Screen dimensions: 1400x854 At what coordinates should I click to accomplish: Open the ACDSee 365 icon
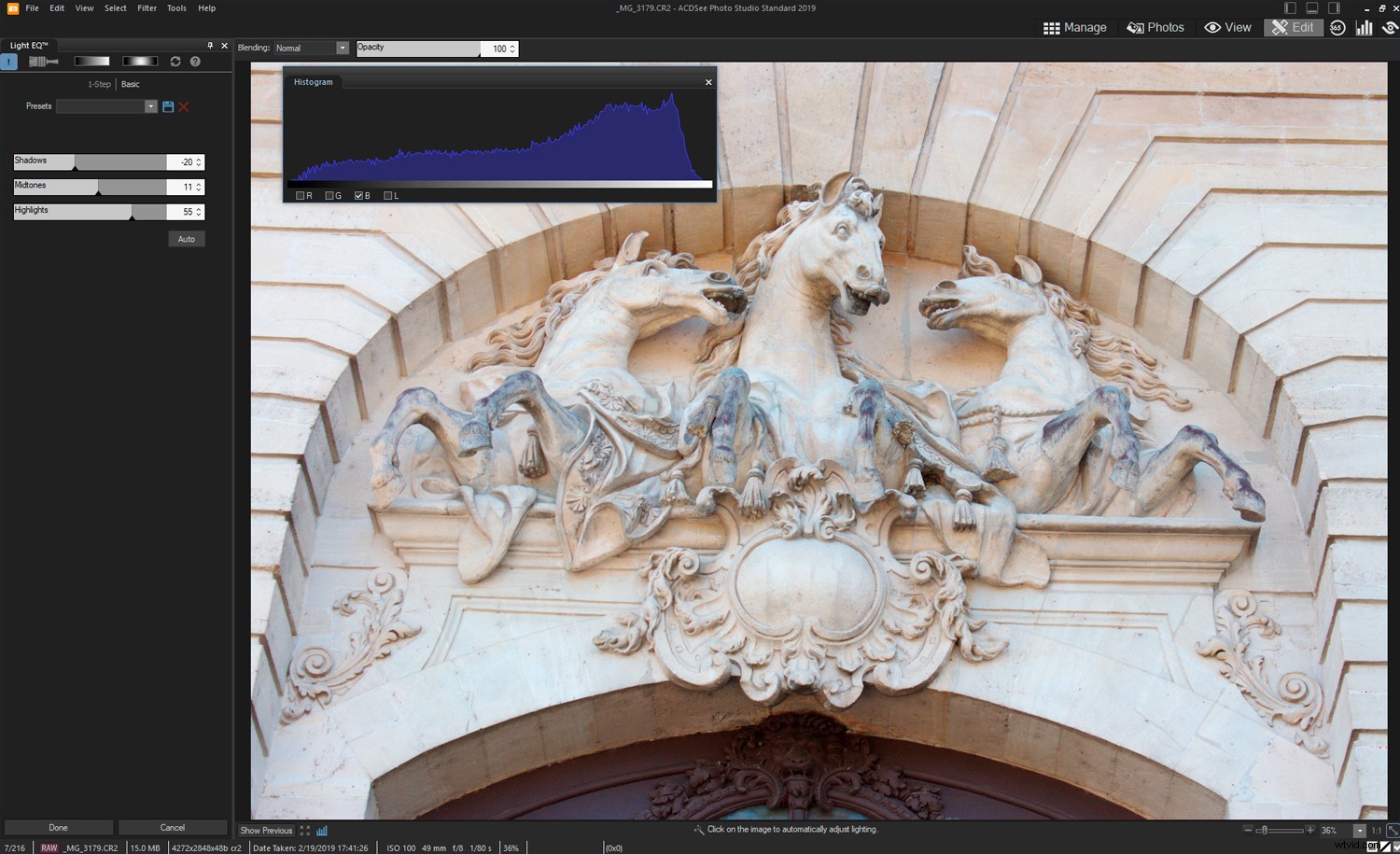point(1337,27)
